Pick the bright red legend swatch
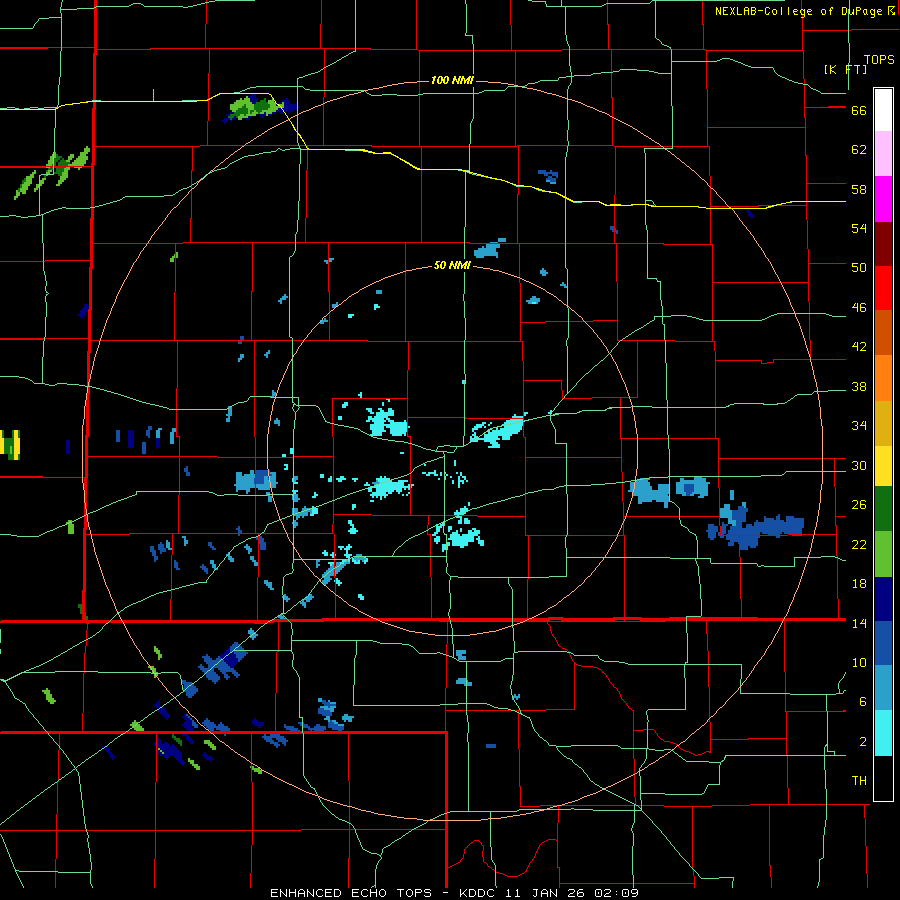Screen dimensions: 900x900 tap(883, 288)
